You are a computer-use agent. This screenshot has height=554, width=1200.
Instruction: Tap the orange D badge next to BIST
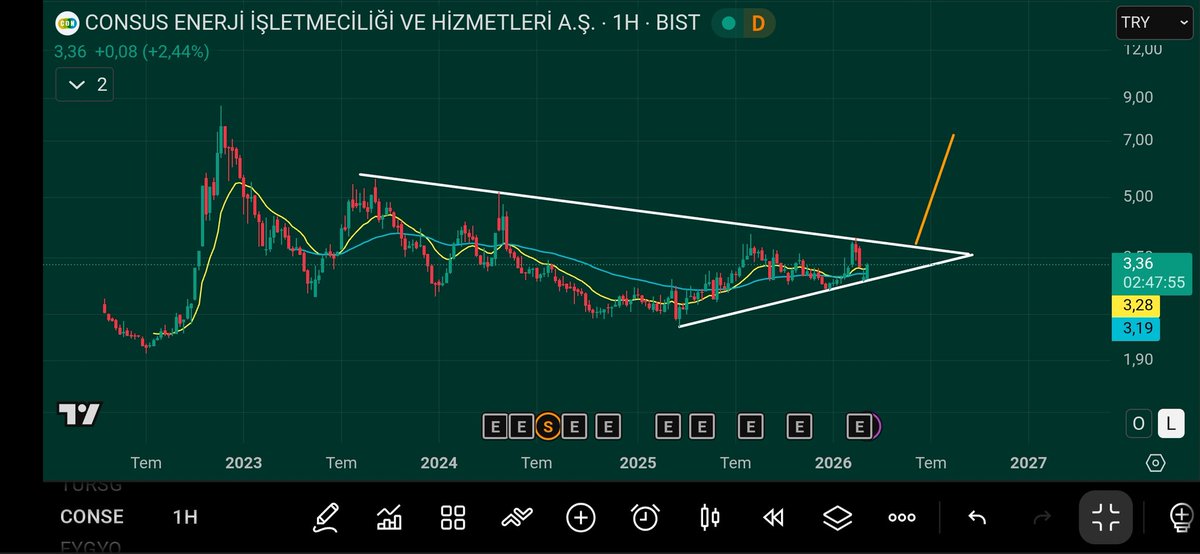tap(757, 23)
